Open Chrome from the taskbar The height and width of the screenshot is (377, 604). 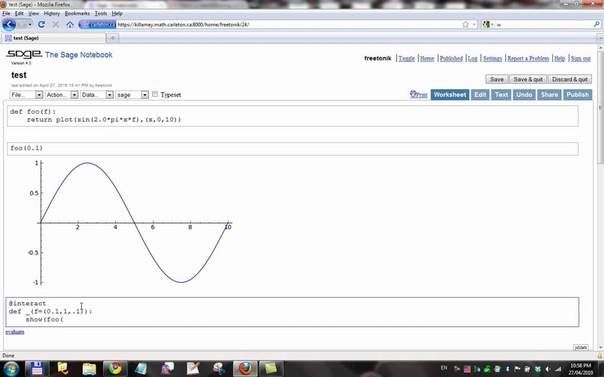(115, 368)
